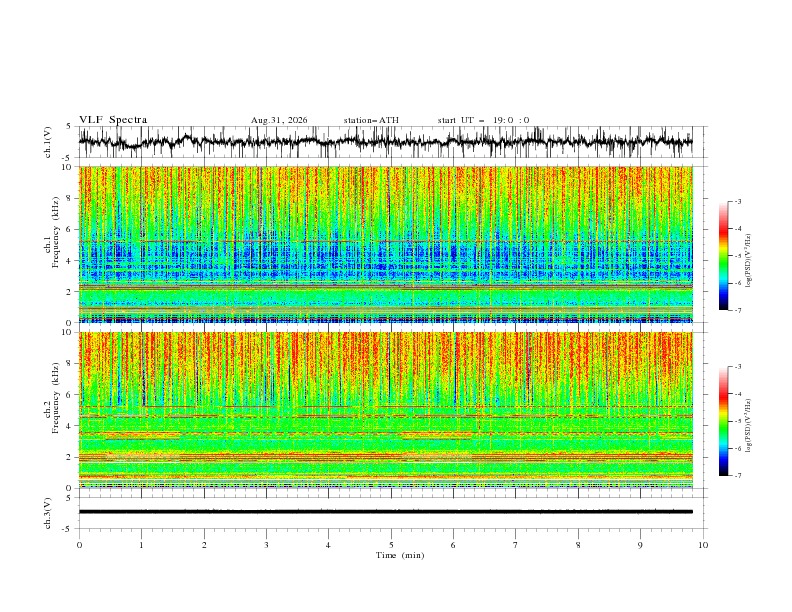792x612 pixels.
Task: Click the 5 minute tick on time axis
Action: (x=391, y=545)
